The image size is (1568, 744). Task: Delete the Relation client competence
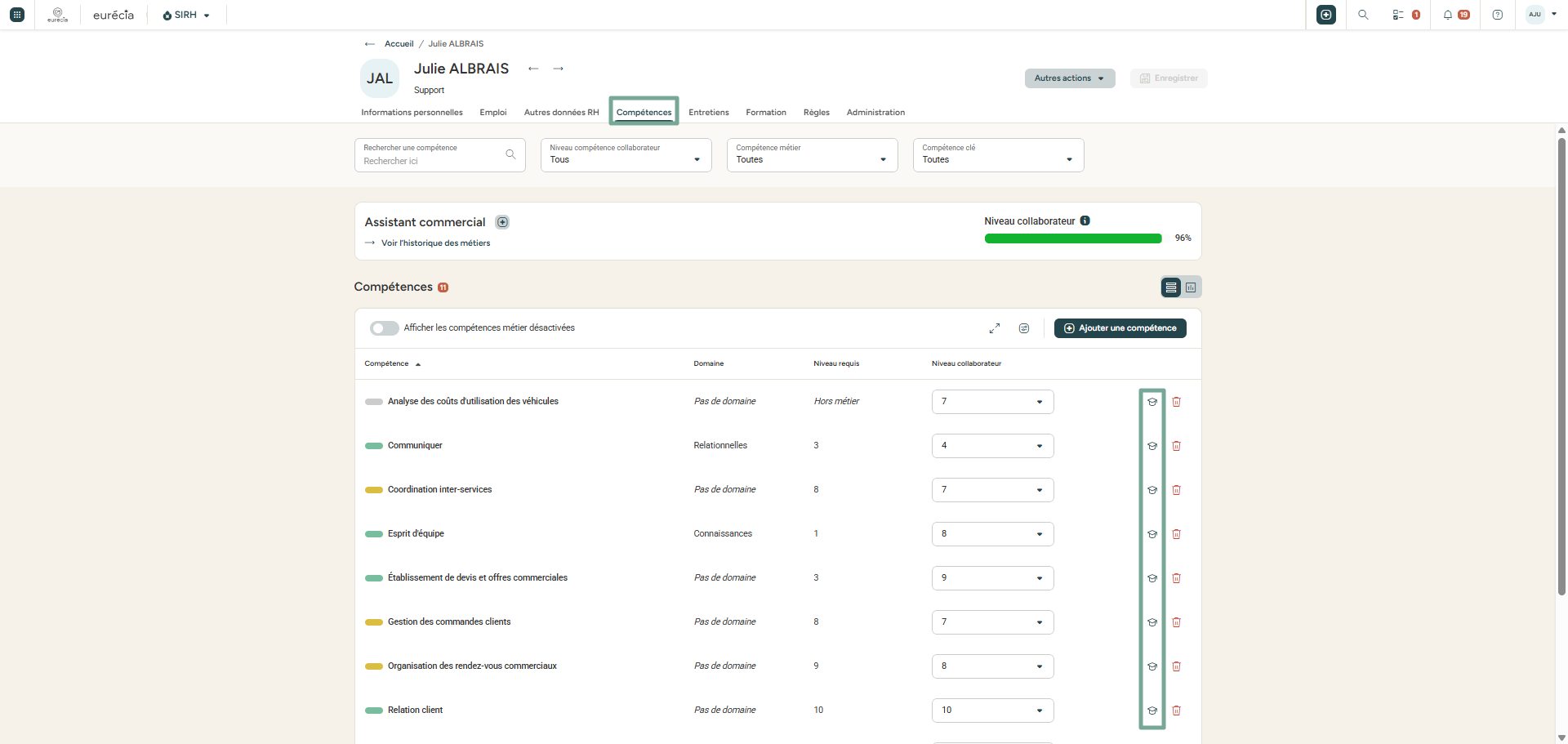click(x=1177, y=711)
